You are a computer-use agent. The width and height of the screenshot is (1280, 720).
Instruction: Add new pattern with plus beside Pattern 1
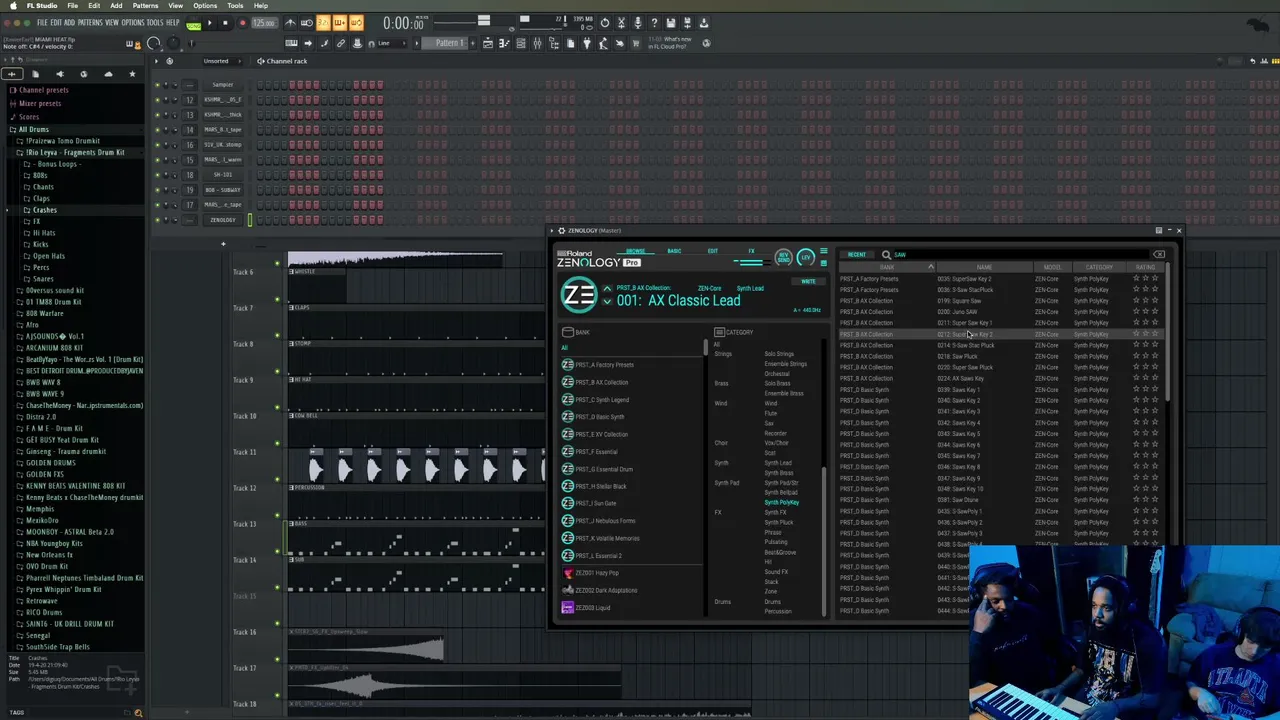click(x=471, y=43)
